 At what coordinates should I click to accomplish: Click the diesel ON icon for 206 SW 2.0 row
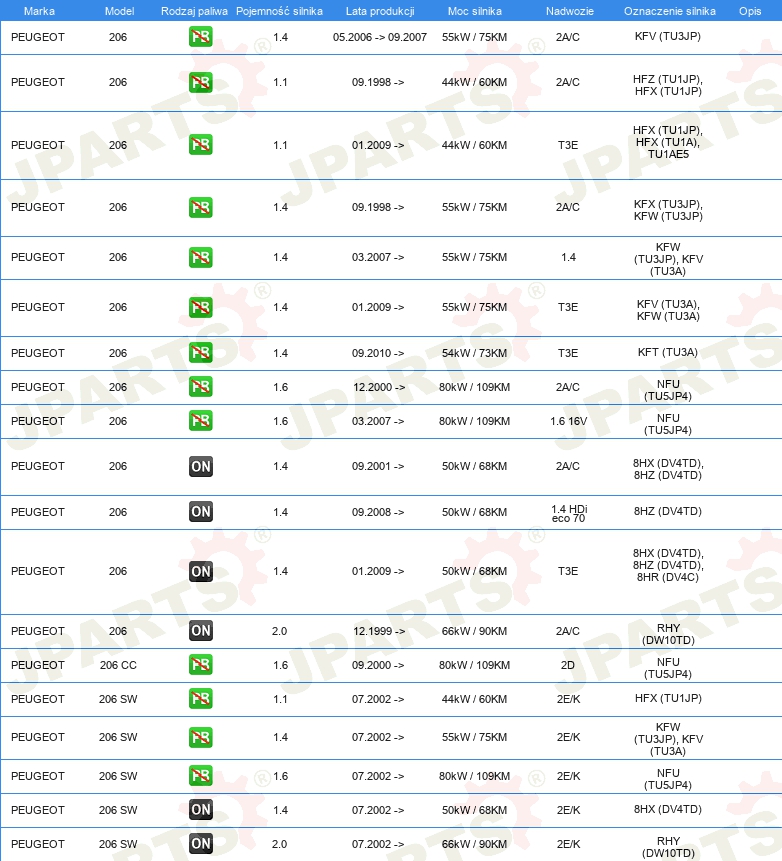(200, 843)
